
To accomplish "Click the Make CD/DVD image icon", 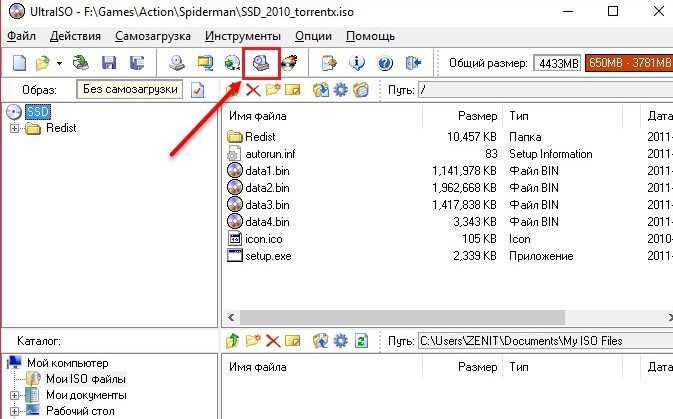I will coord(176,63).
